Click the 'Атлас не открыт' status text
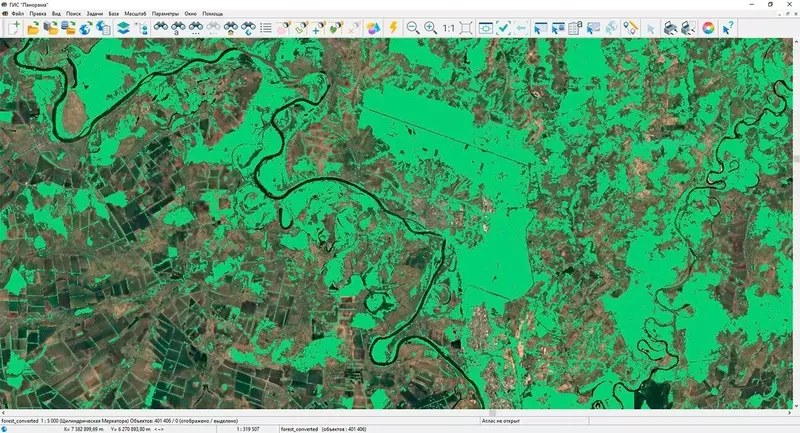 pyautogui.click(x=501, y=421)
